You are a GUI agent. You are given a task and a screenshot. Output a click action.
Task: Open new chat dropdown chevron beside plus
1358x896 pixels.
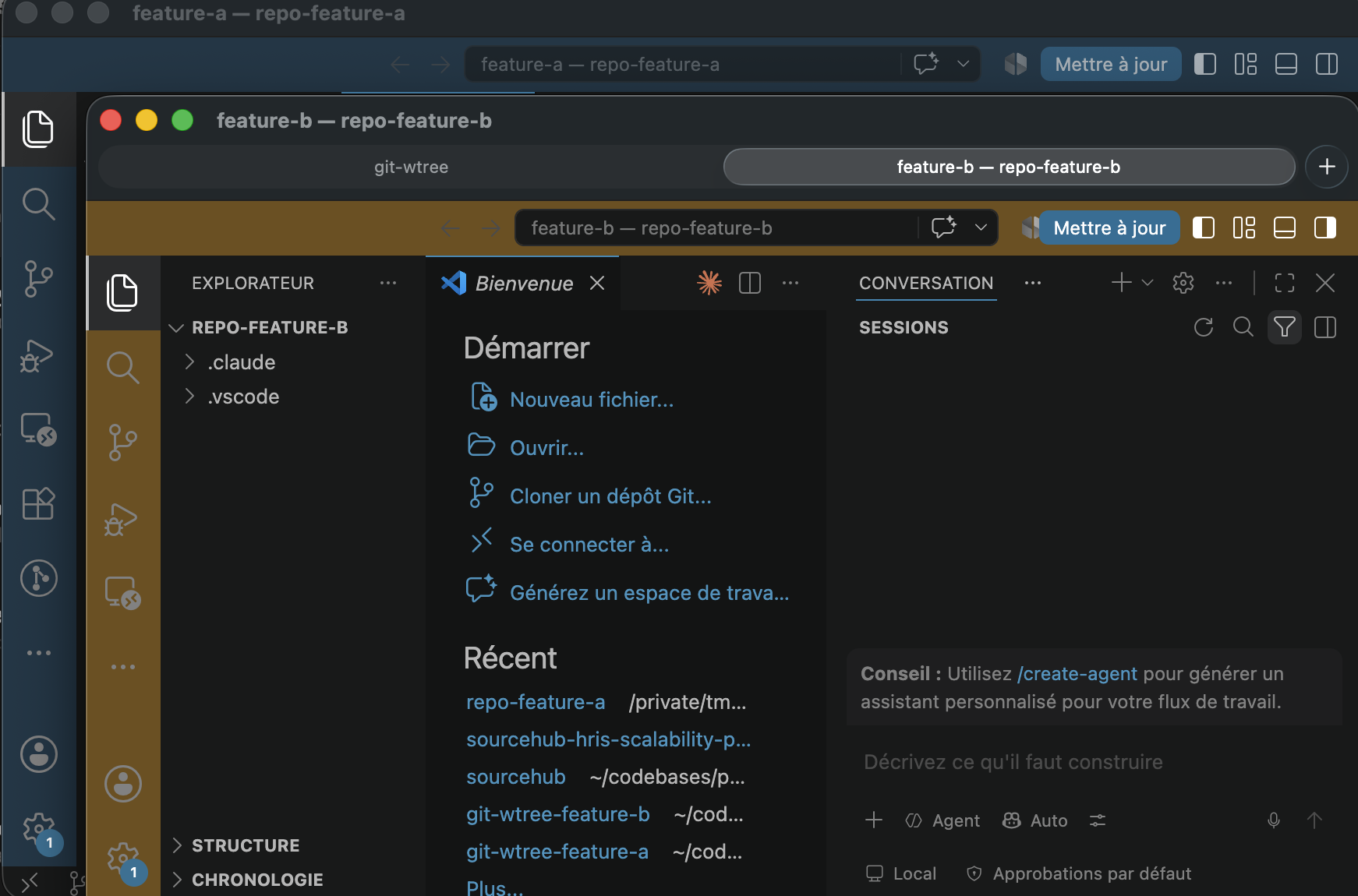click(x=1148, y=283)
